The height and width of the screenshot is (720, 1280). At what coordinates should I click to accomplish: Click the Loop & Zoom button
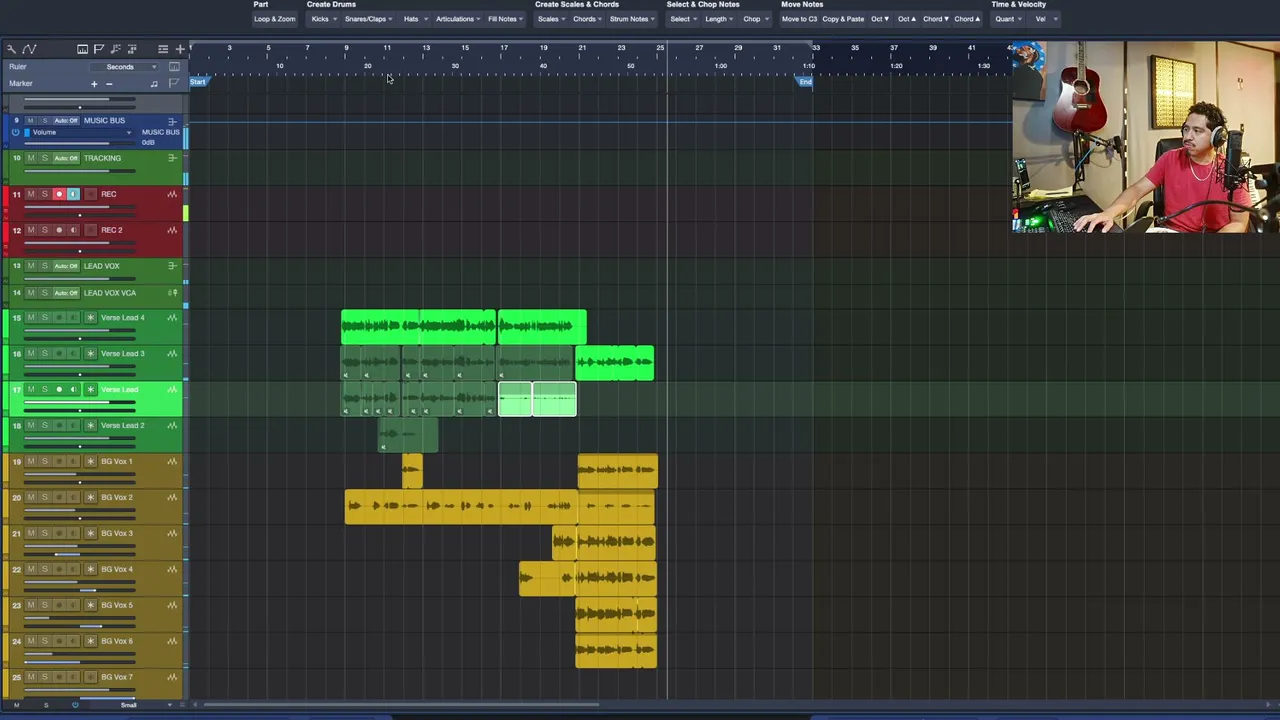point(274,19)
